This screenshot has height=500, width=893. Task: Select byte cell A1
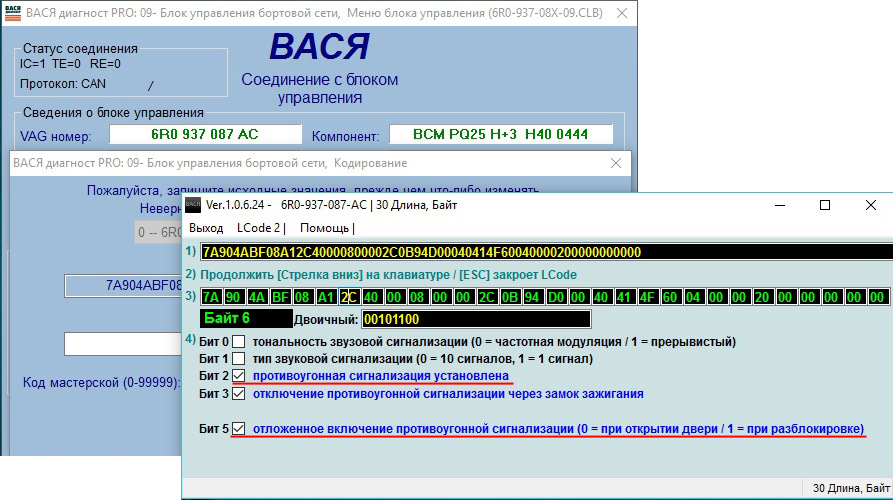[326, 297]
